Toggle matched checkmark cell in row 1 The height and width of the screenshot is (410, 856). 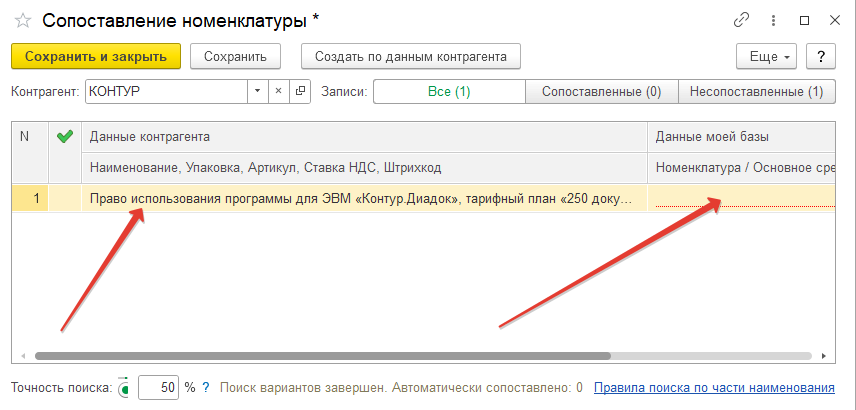click(65, 198)
